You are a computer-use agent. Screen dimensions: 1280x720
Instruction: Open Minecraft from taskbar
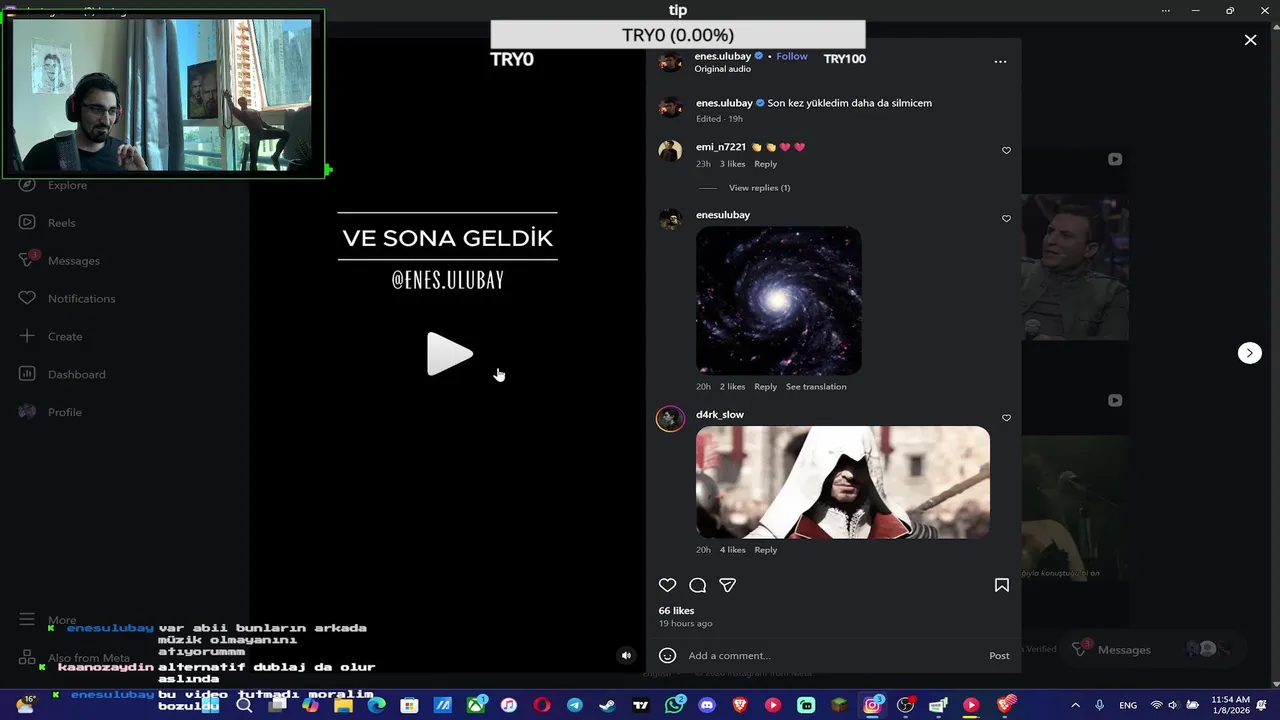[x=838, y=705]
